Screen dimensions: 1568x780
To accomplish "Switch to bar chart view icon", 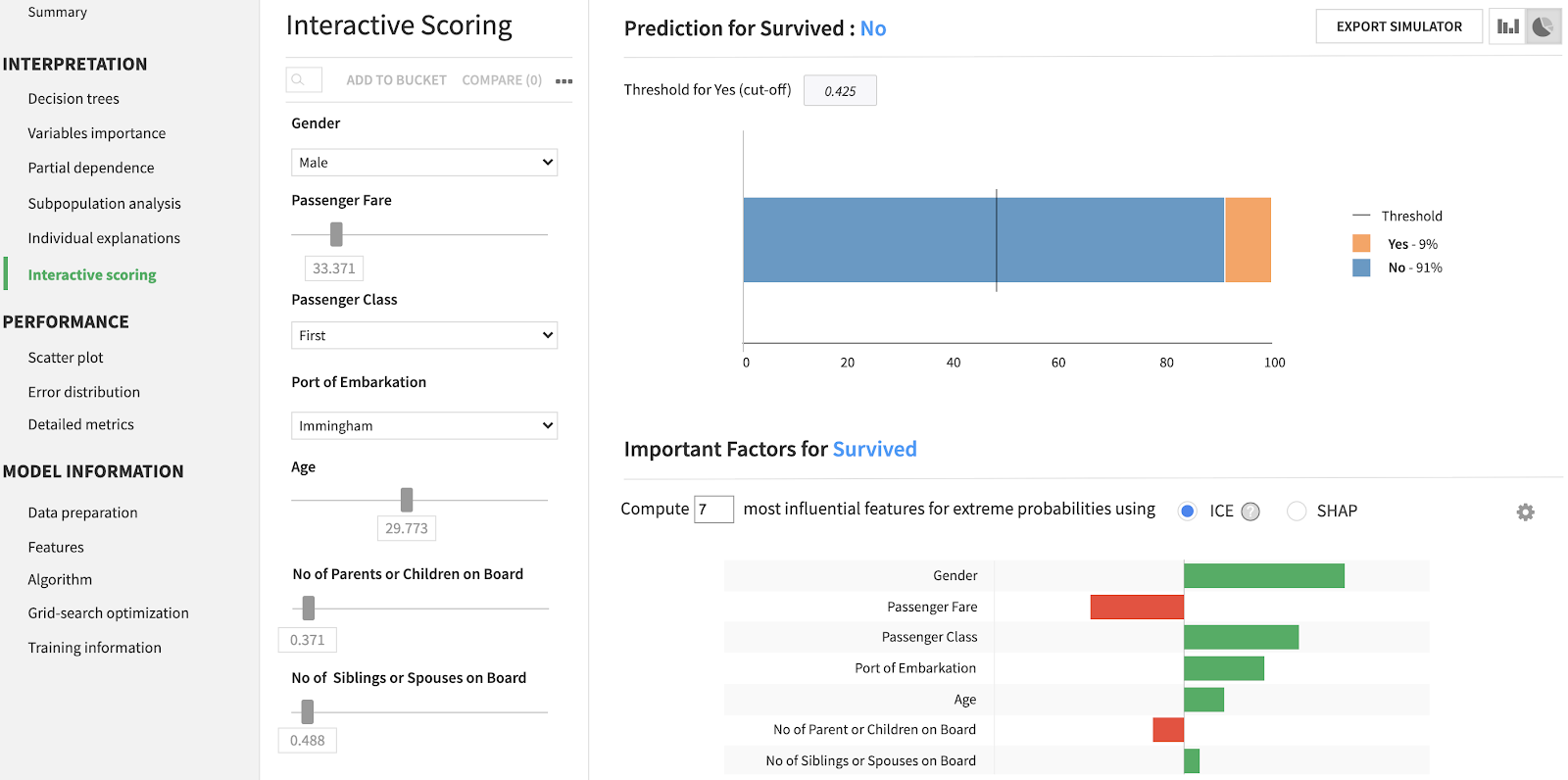I will [1507, 26].
